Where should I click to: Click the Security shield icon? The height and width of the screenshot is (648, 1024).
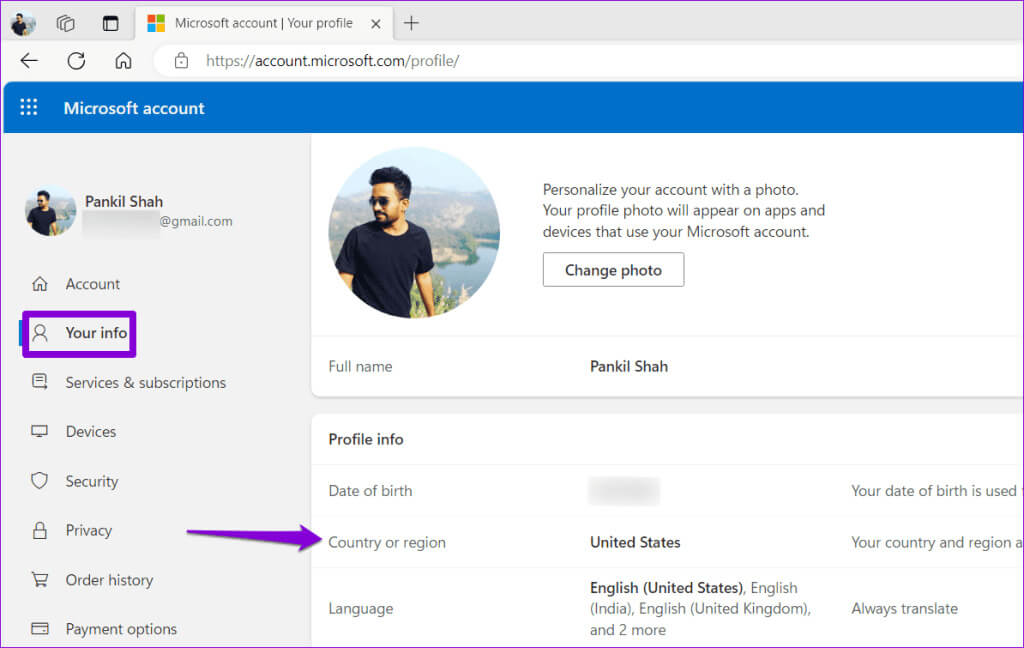tap(39, 481)
